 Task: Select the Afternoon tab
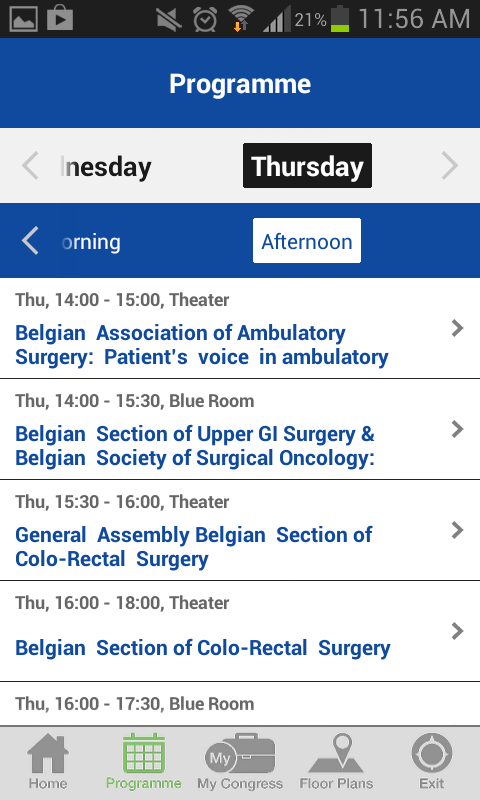click(x=307, y=241)
